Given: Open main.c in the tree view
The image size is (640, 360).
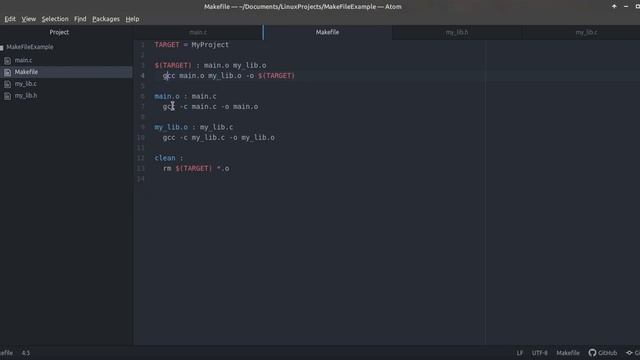Looking at the screenshot, I should coord(23,60).
